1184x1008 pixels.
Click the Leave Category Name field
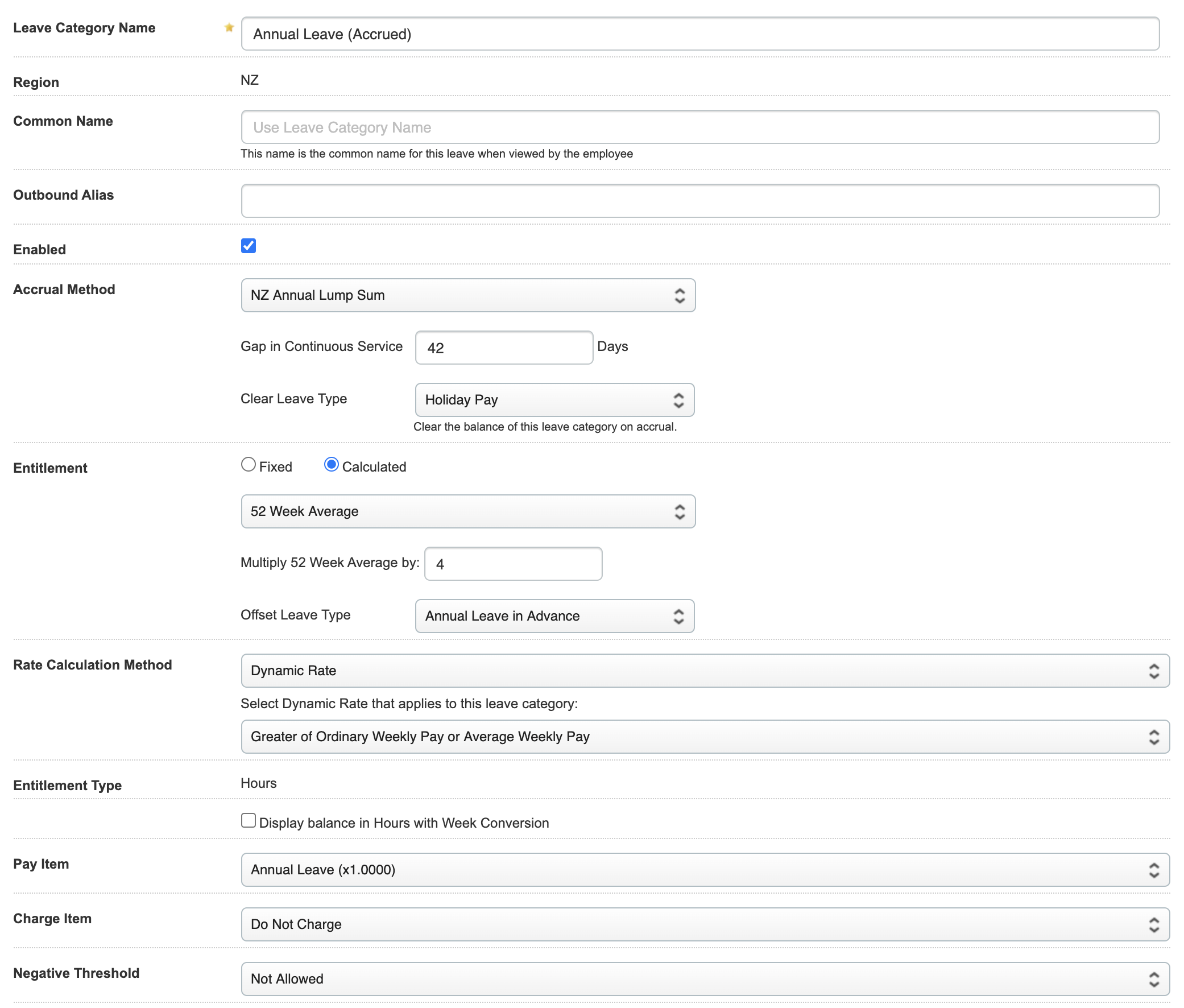tap(699, 34)
